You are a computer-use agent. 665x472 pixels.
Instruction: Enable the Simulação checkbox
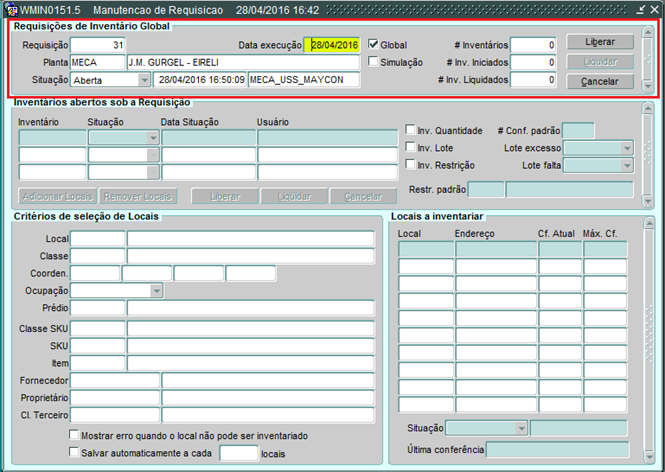coord(374,62)
